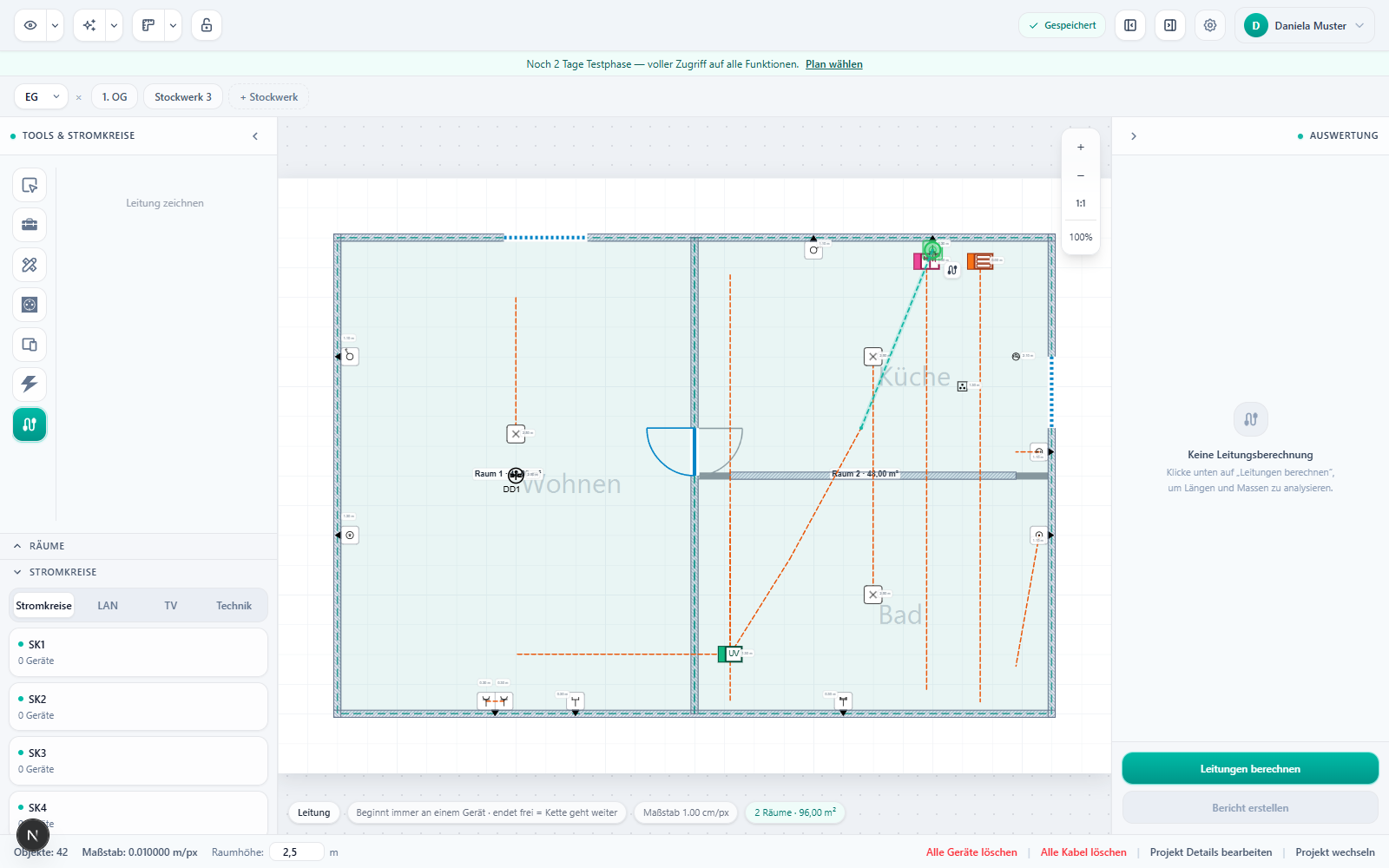The width and height of the screenshot is (1389, 868).
Task: Add a new Stockwerk
Action: (269, 96)
